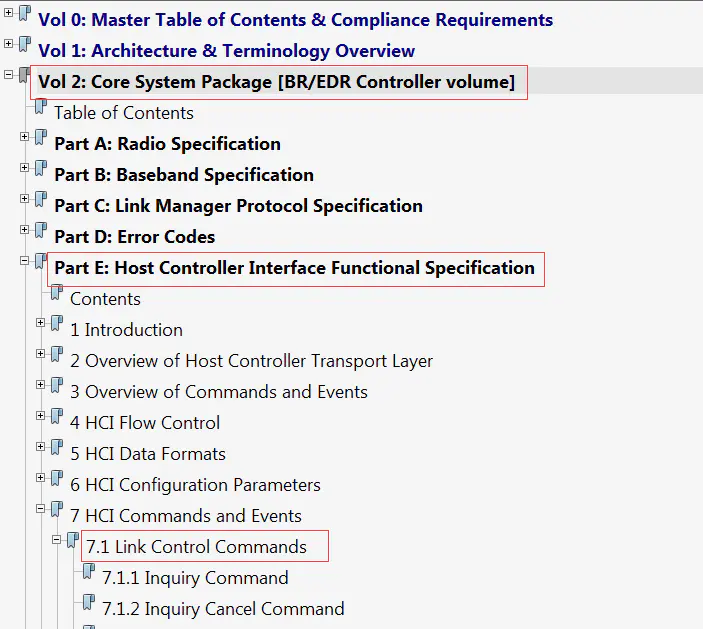Collapse the 7.1 Link Control Commands node

click(x=57, y=539)
